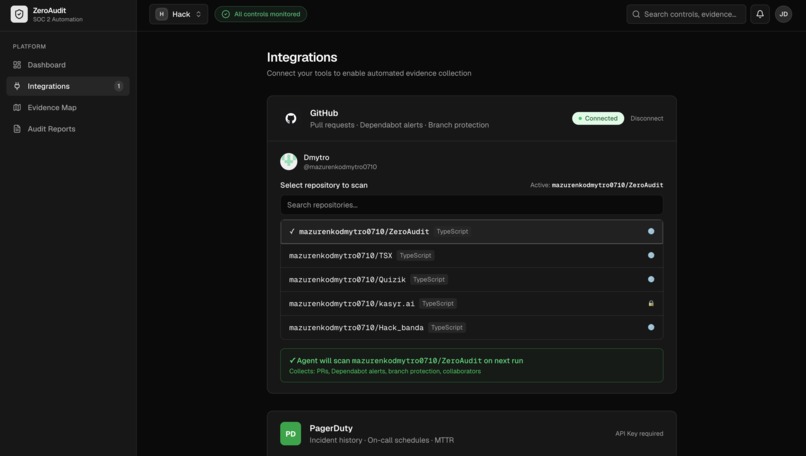Image resolution: width=806 pixels, height=456 pixels.
Task: Click the H workspace badge
Action: tap(161, 14)
